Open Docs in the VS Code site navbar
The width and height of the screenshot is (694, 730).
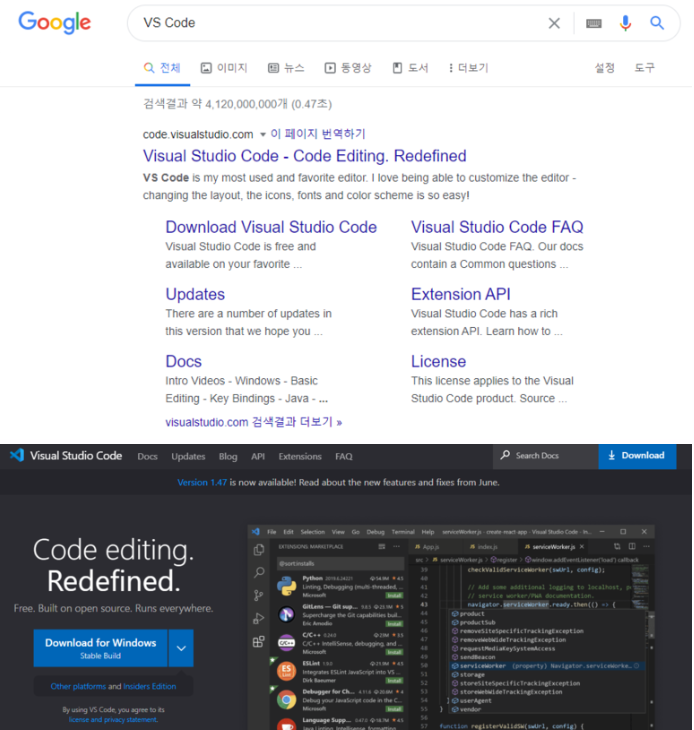147,457
